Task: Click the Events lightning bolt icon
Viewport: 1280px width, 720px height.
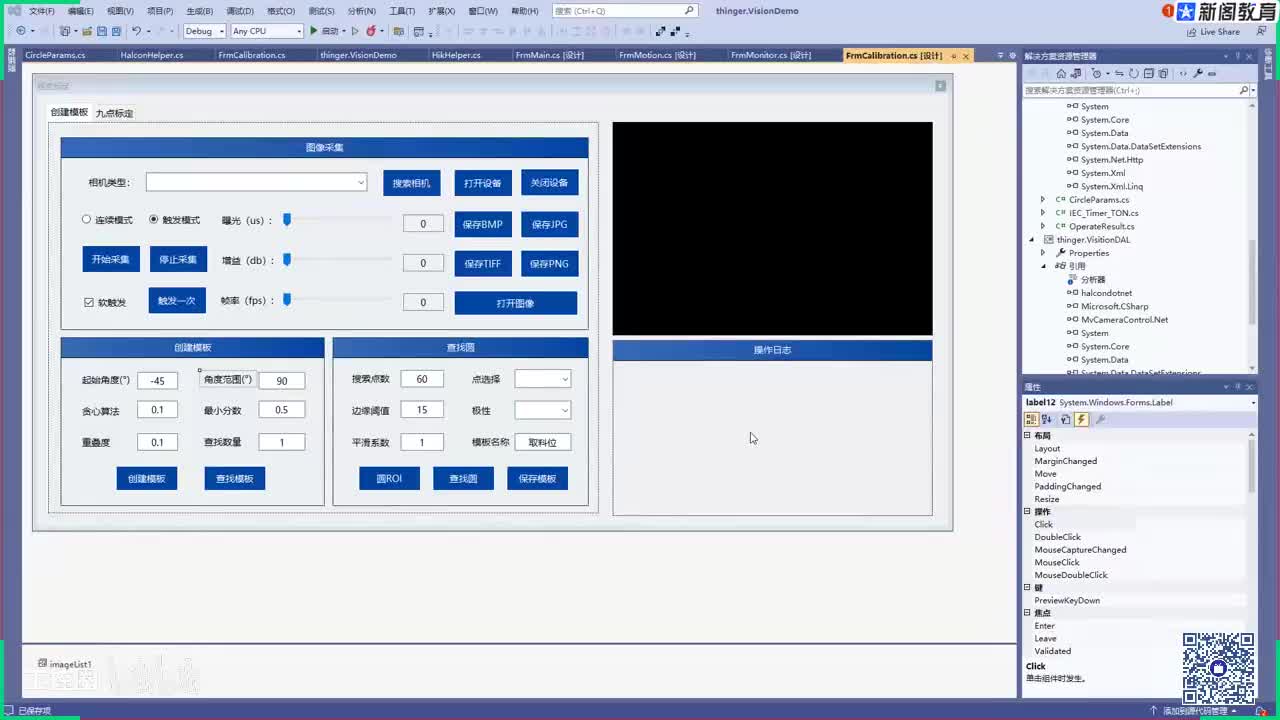Action: click(1082, 420)
